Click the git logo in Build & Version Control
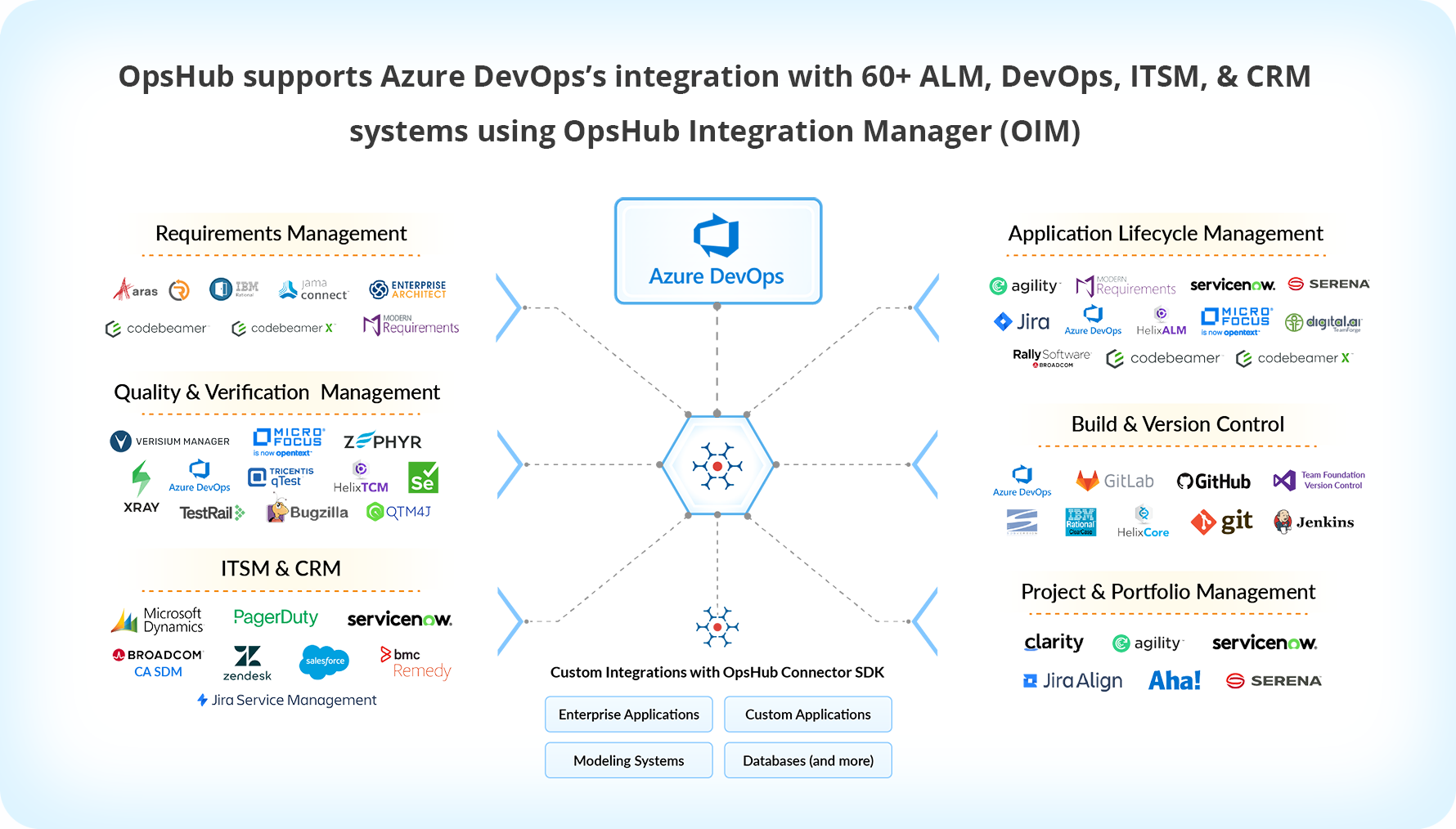This screenshot has height=829, width=1456. 1222,522
